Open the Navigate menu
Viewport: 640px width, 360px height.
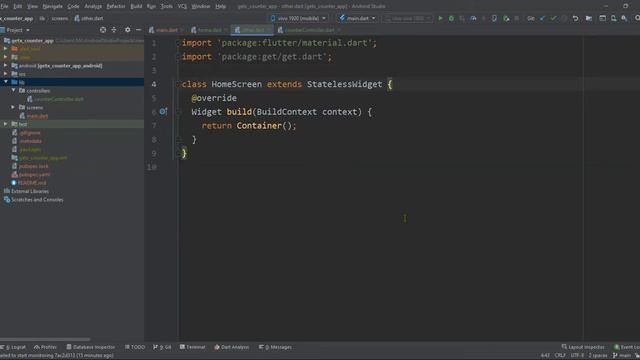pos(53,6)
